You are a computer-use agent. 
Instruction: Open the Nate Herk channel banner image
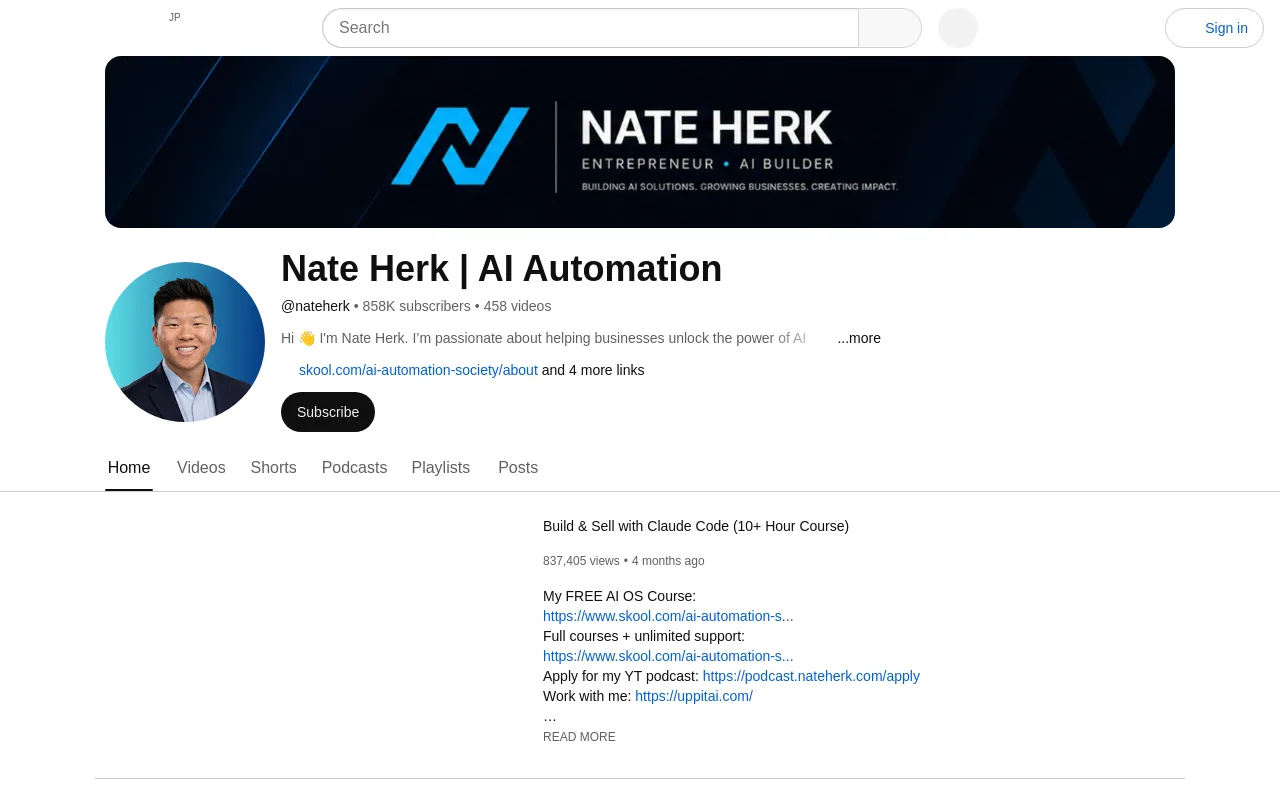tap(640, 142)
